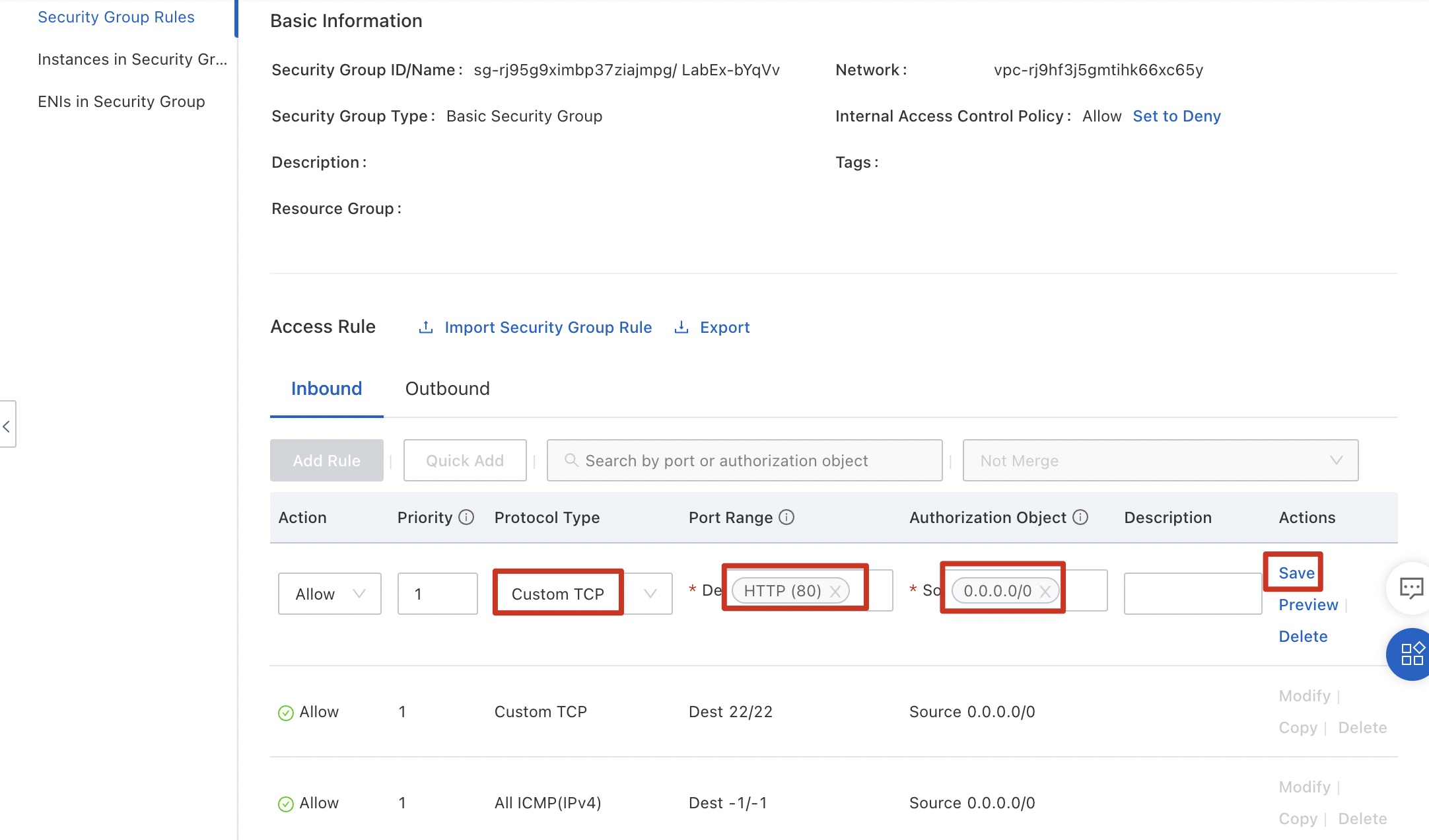The width and height of the screenshot is (1429, 840).
Task: Click the All ICMP(IPv4) protocol cell
Action: click(547, 803)
